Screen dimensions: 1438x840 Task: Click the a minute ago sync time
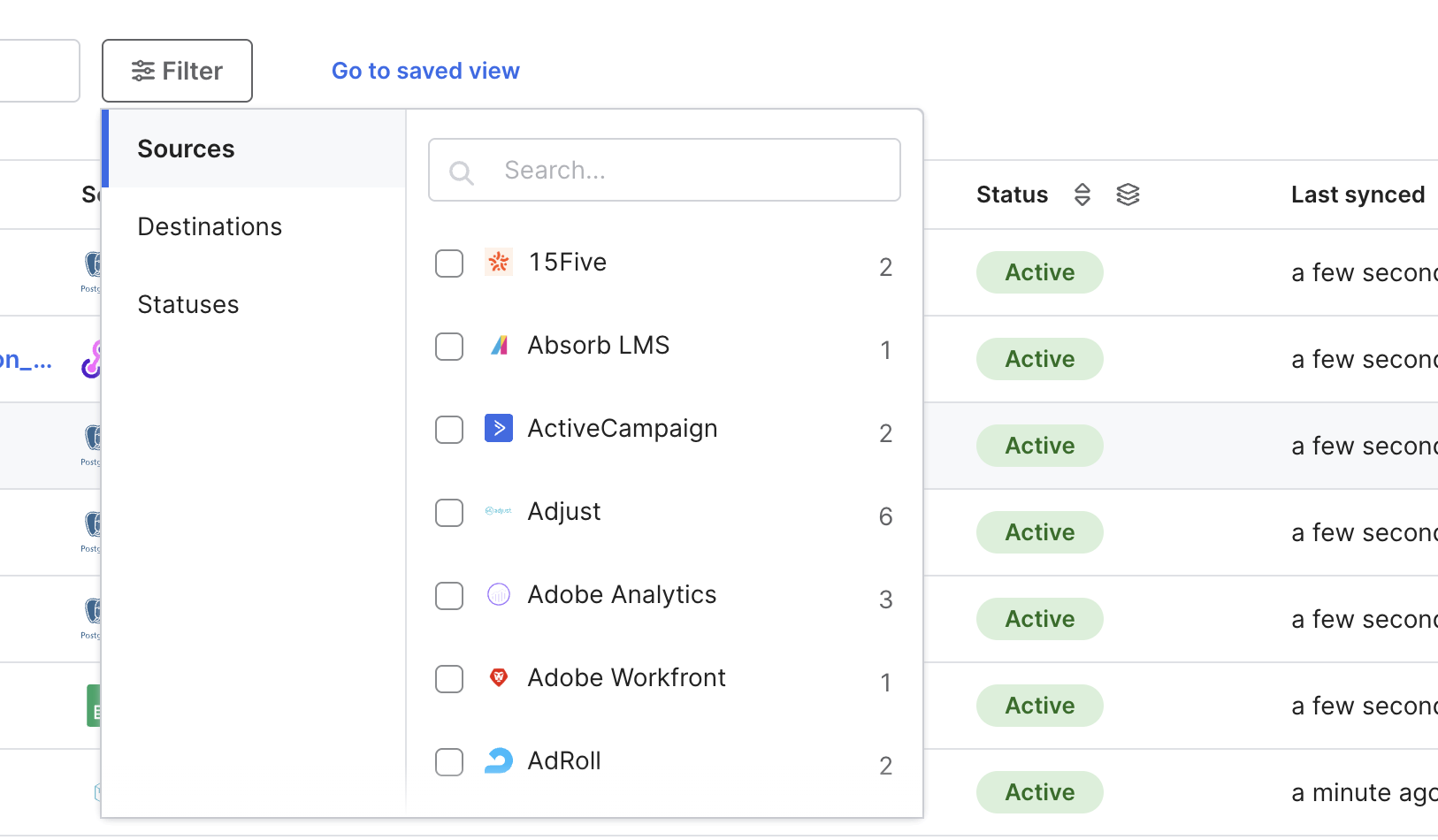[1365, 792]
